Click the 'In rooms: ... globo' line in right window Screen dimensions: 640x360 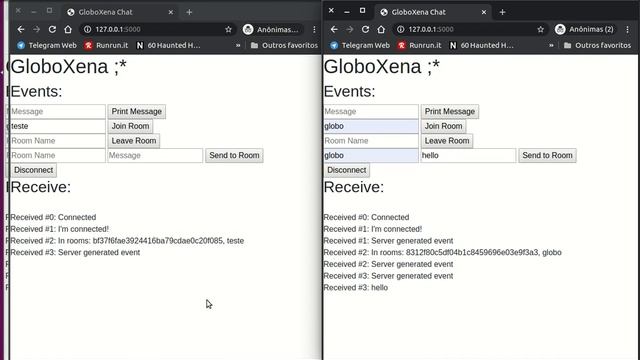[x=442, y=253]
